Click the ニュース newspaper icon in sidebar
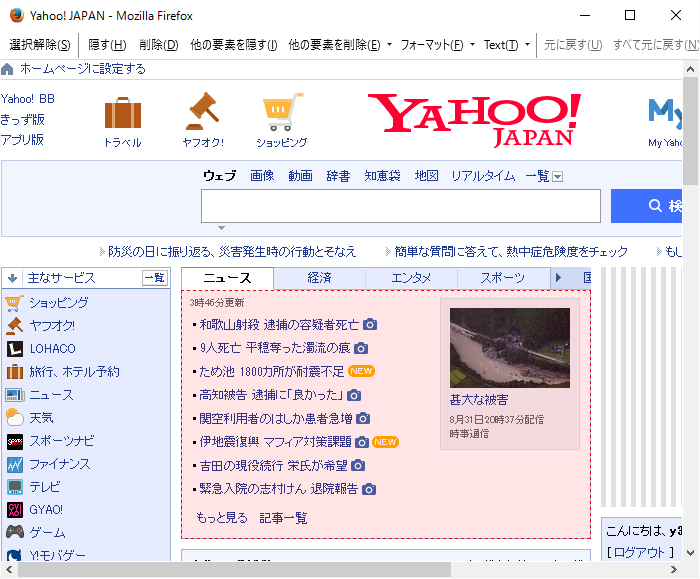 tap(15, 395)
